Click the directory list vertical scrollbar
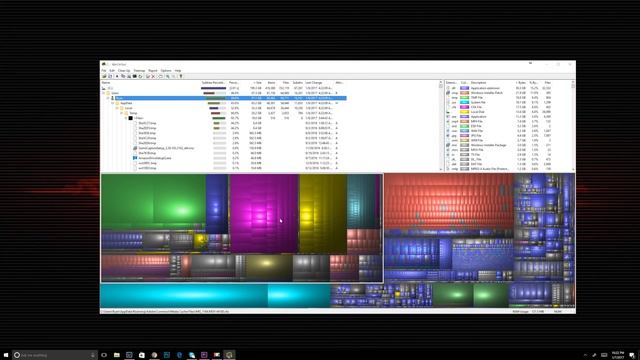The image size is (640, 360). pos(441,126)
